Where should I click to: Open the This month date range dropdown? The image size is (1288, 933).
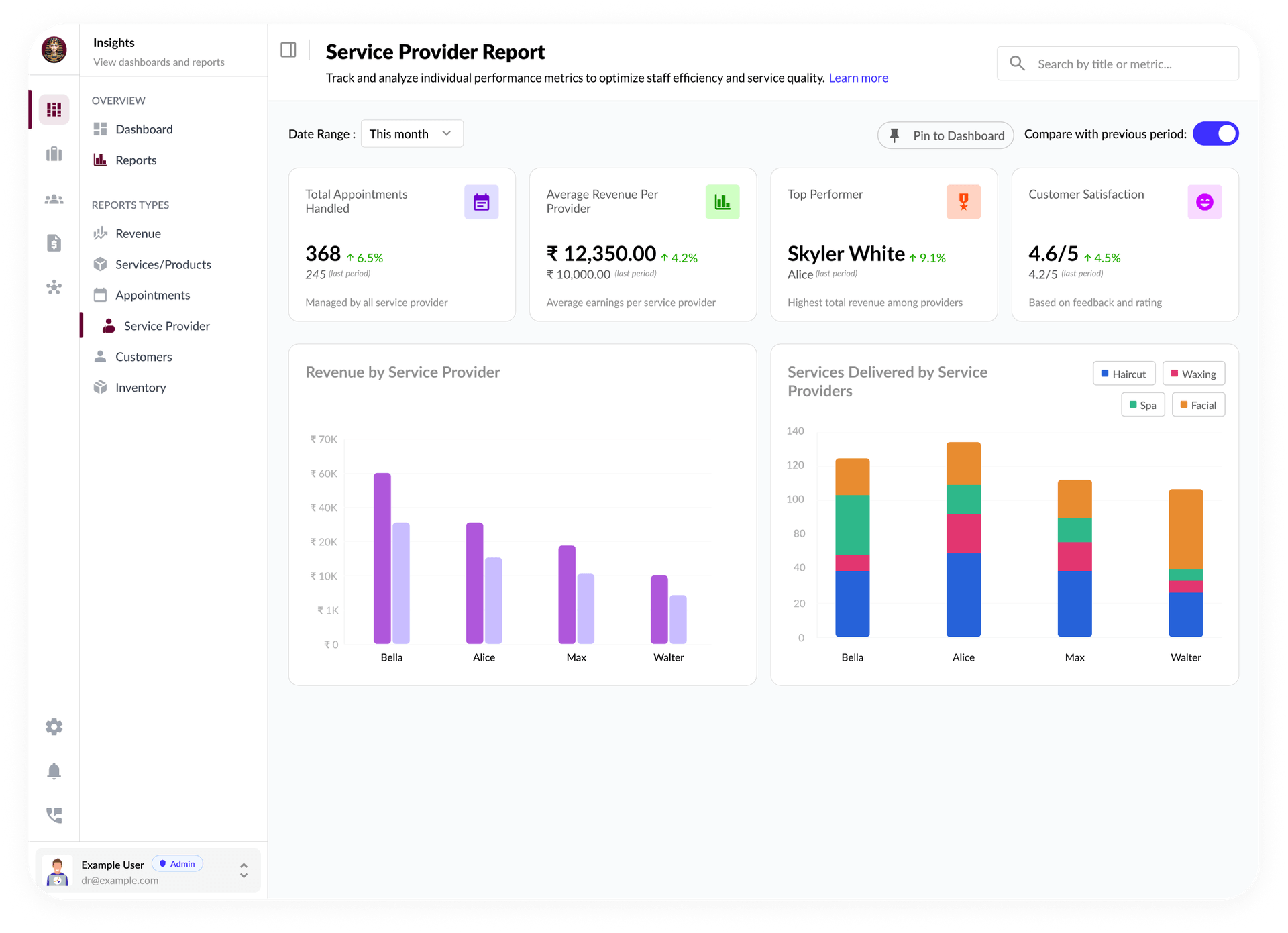pos(411,133)
